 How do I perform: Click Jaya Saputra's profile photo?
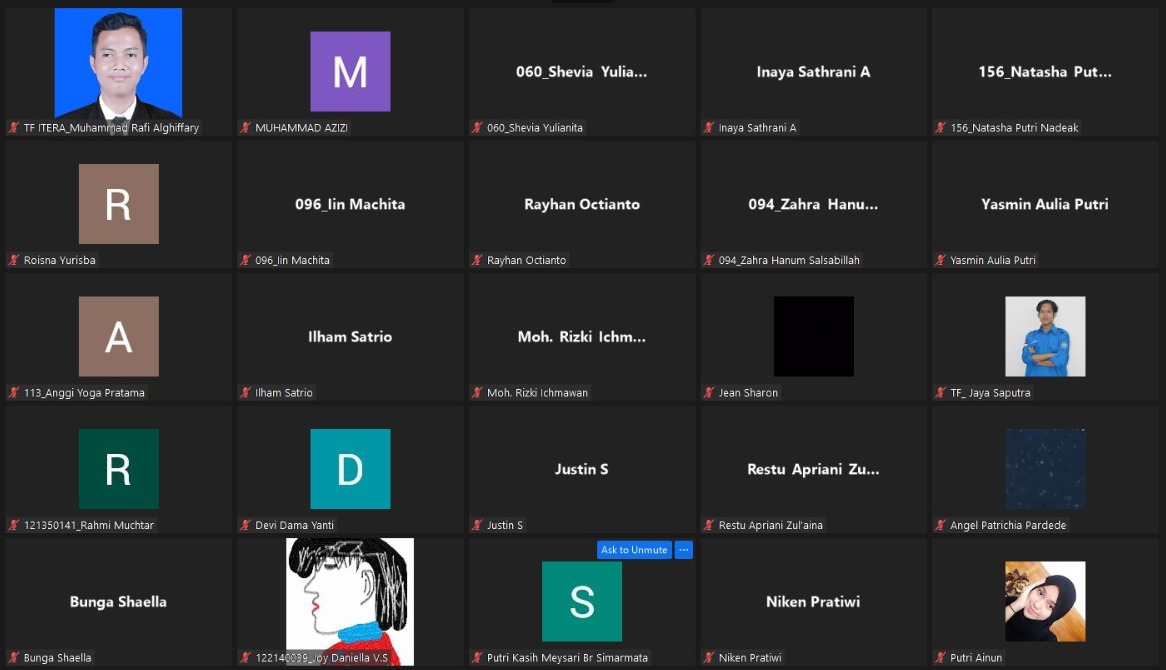pyautogui.click(x=1045, y=336)
